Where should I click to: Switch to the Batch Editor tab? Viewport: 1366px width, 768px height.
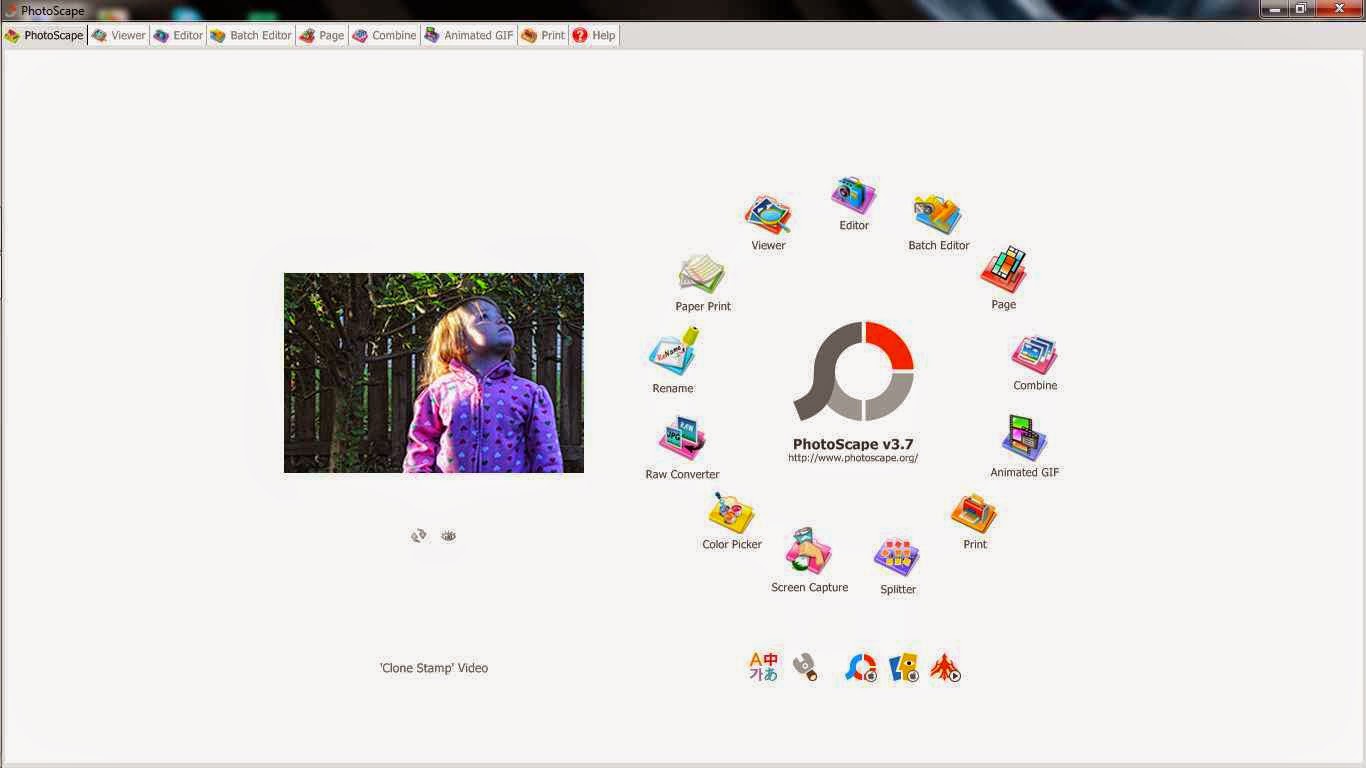coord(251,35)
